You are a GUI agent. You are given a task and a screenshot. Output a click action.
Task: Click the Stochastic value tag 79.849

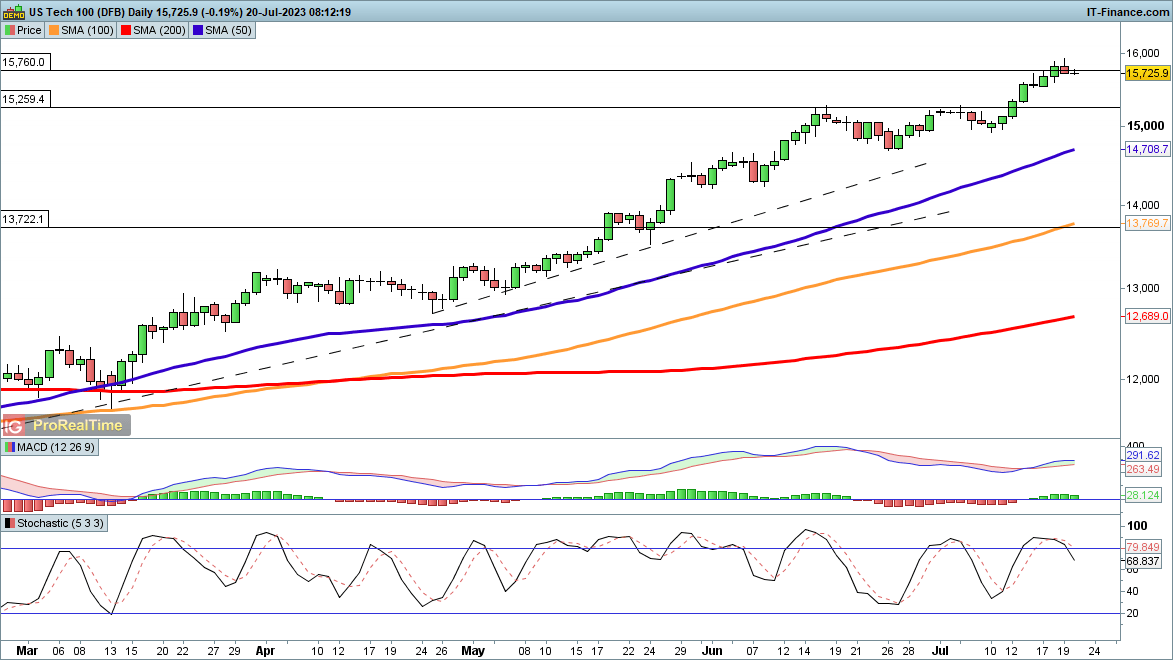(x=1143, y=547)
